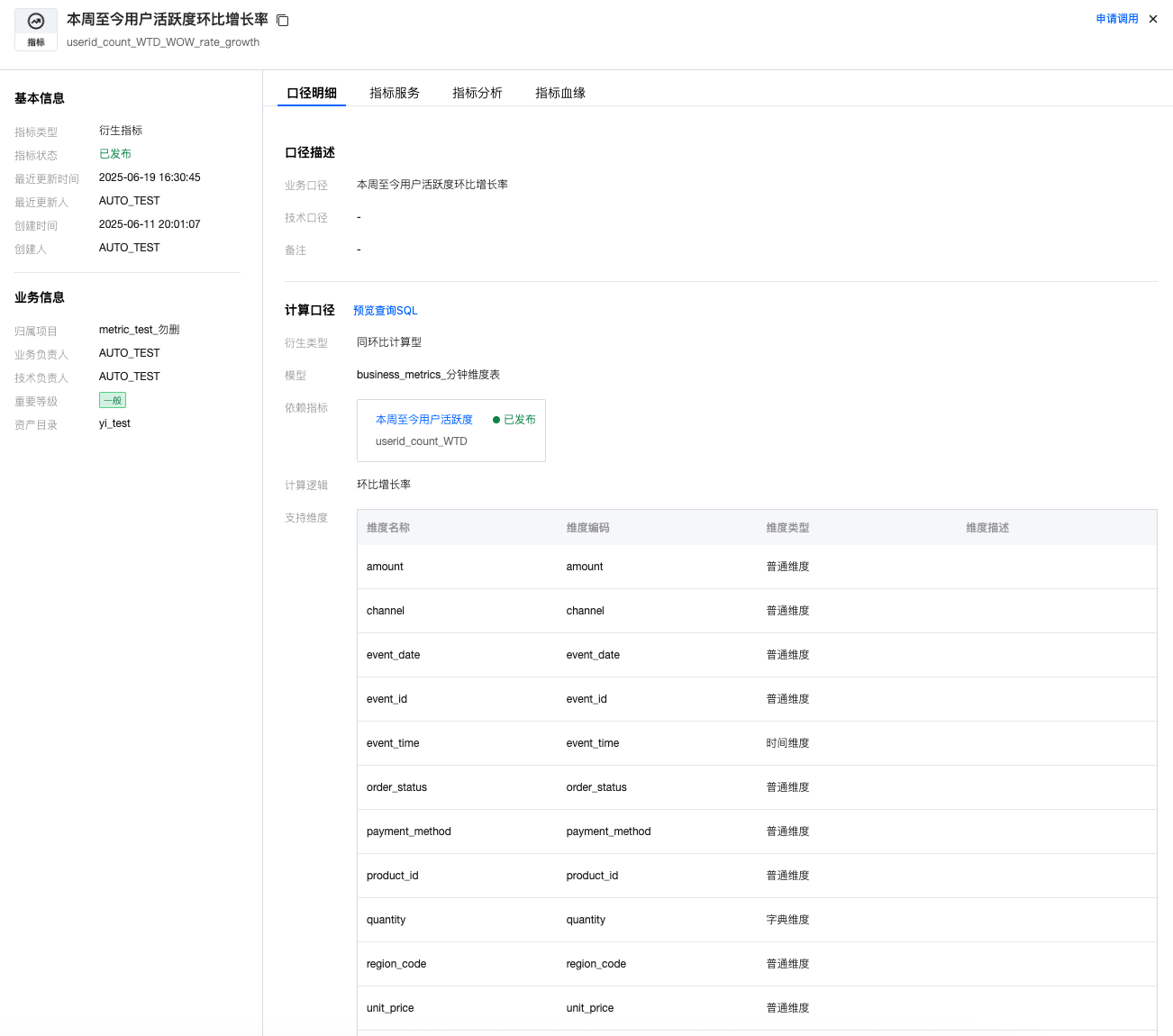Viewport: 1173px width, 1036px height.
Task: Click 申请调用 link
Action: [1116, 19]
